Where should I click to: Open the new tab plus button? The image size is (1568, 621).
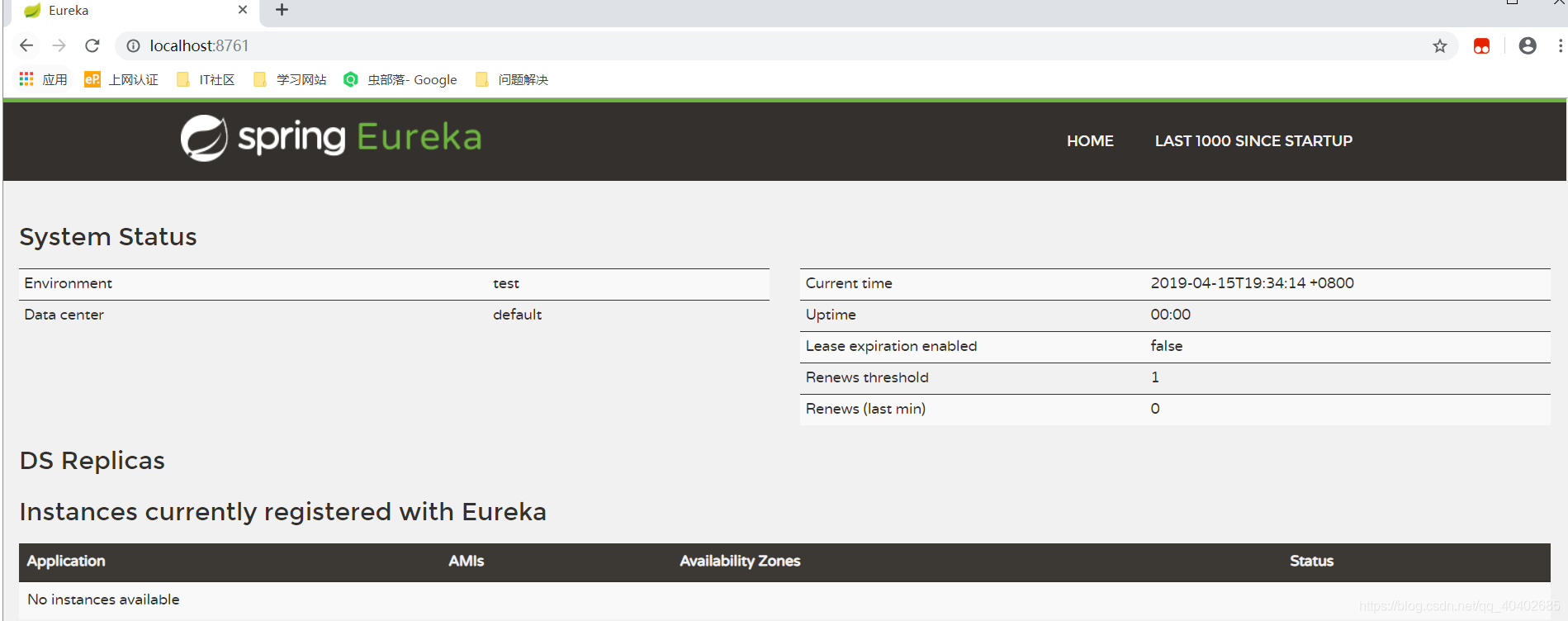(282, 10)
